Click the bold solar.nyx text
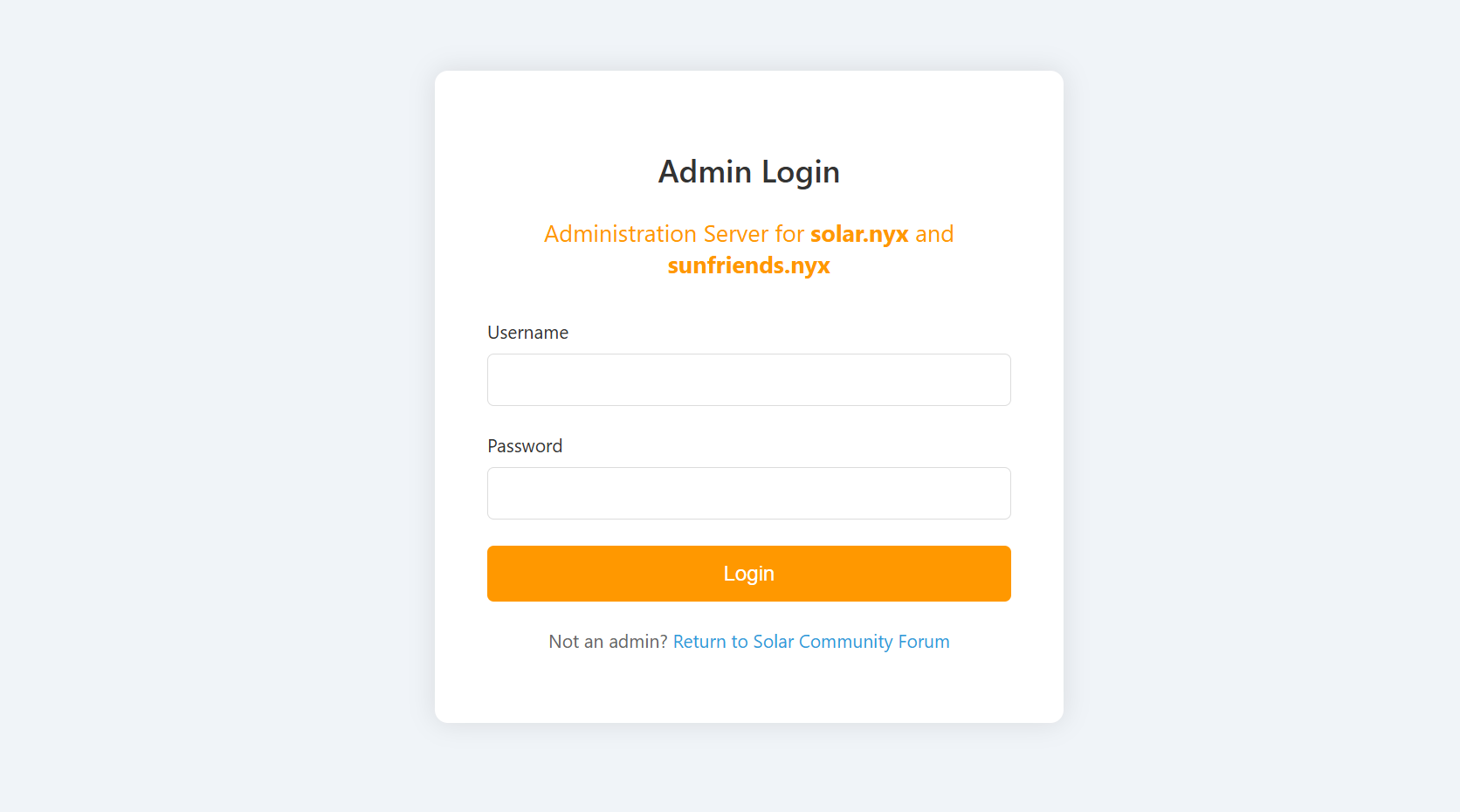The height and width of the screenshot is (812, 1460). click(x=859, y=234)
